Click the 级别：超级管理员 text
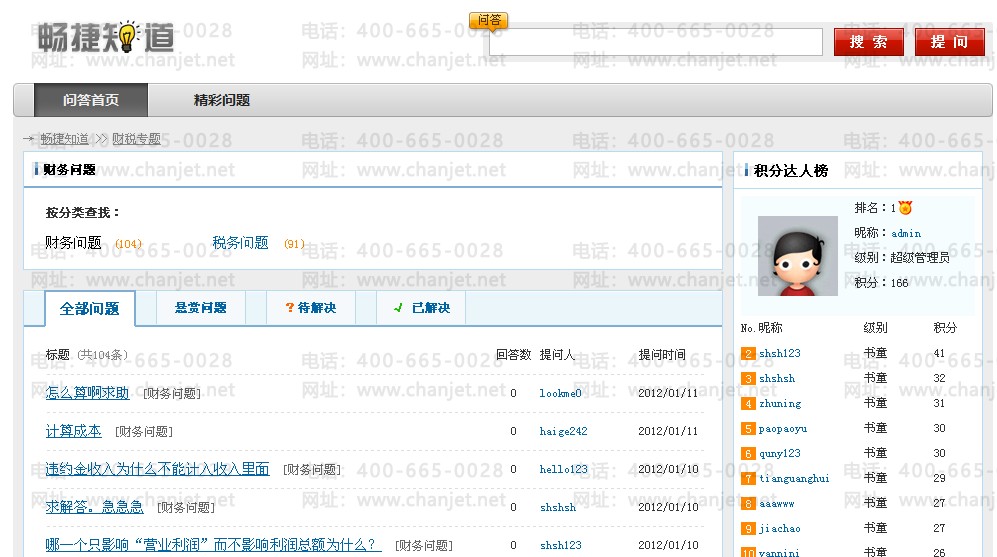Screen dimensions: 997x557 coord(902,258)
